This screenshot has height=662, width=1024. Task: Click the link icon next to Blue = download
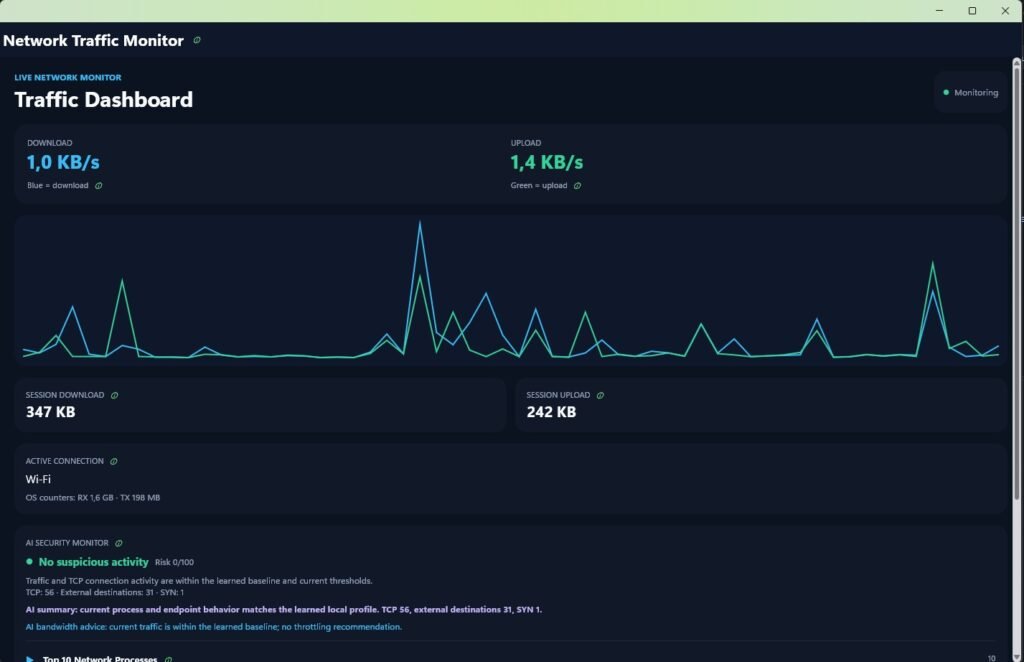[x=99, y=185]
